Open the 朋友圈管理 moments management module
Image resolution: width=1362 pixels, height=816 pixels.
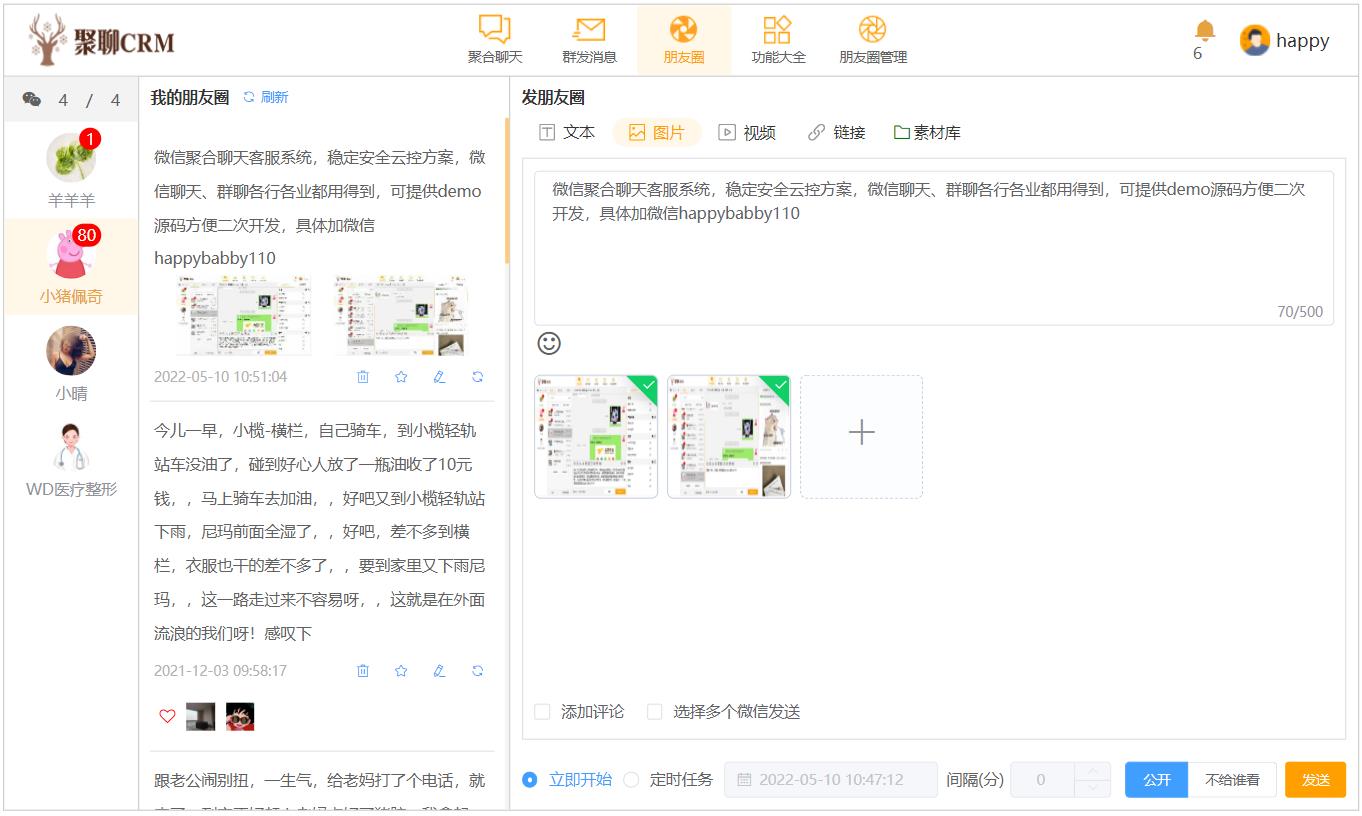pos(873,40)
